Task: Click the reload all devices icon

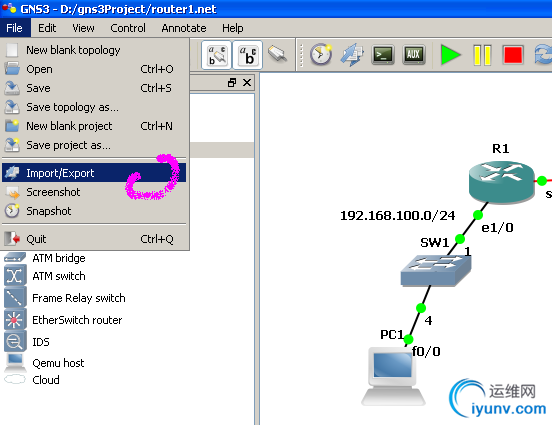Action: click(543, 55)
